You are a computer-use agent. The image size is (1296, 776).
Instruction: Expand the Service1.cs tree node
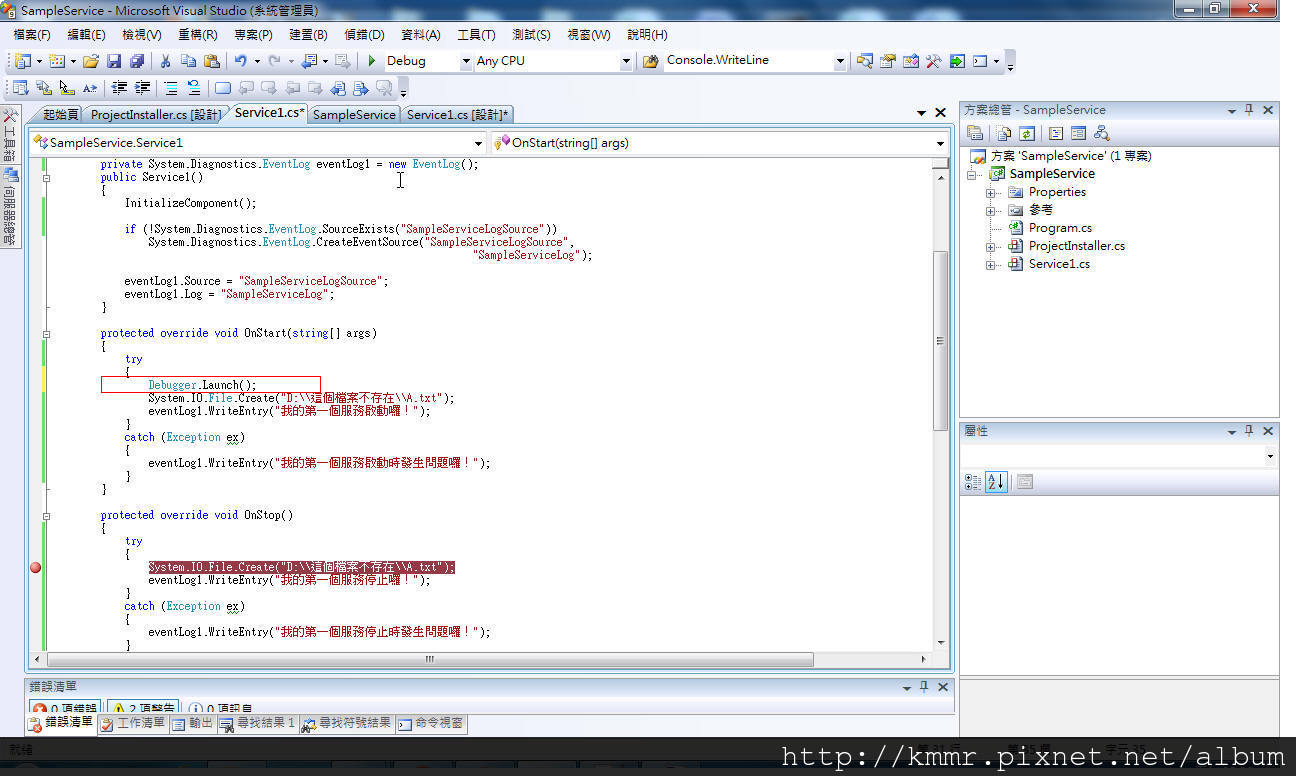pyautogui.click(x=991, y=264)
